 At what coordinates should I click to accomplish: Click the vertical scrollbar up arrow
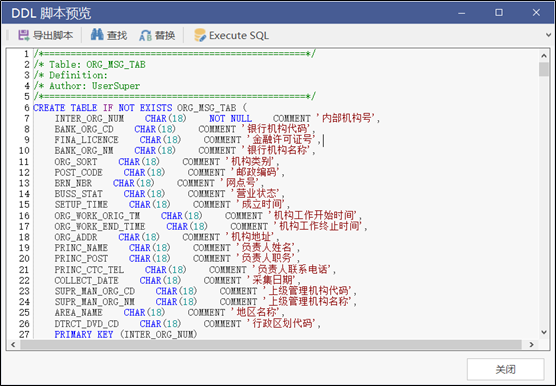(x=544, y=56)
